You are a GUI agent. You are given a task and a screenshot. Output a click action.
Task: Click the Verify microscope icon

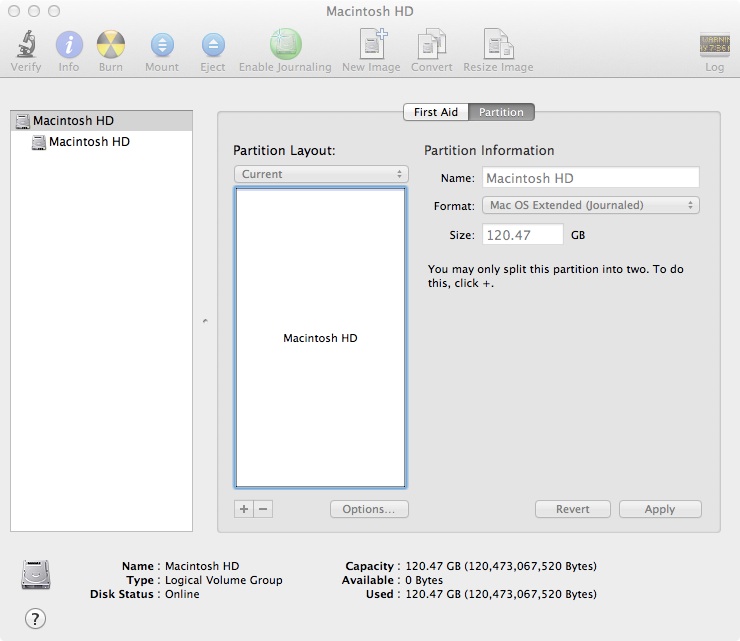coord(26,44)
